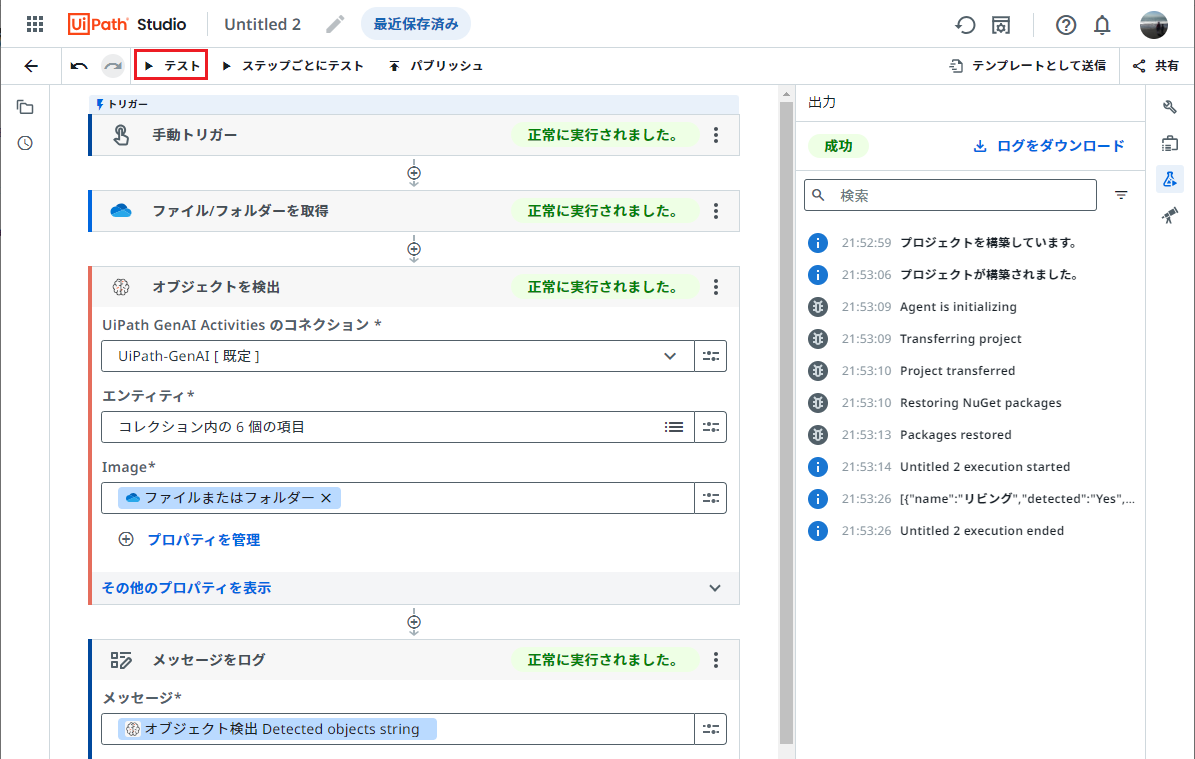Open the history clock icon in left sidebar
The width and height of the screenshot is (1195, 759).
[25, 143]
